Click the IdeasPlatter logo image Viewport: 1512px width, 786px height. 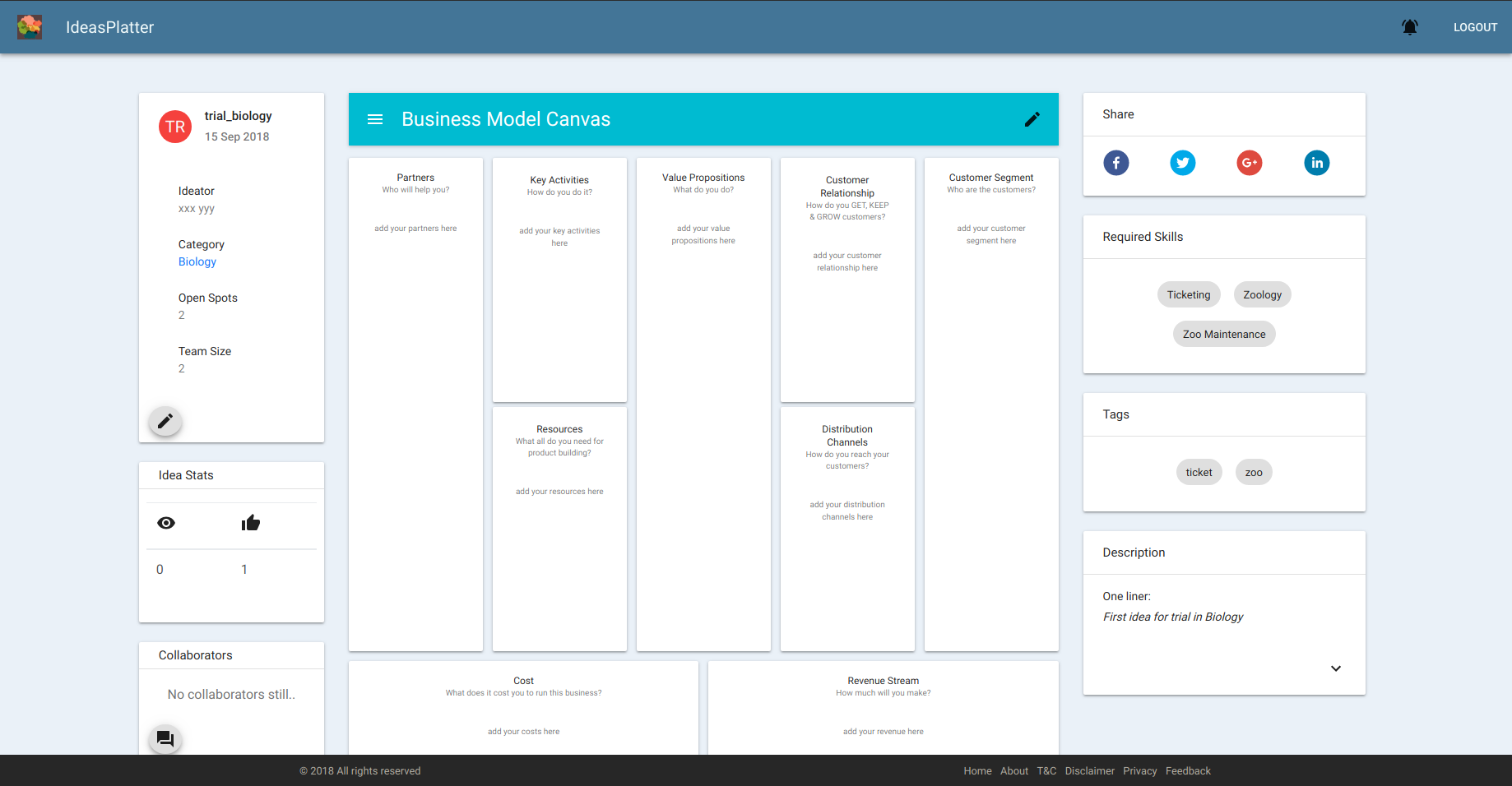click(x=30, y=27)
